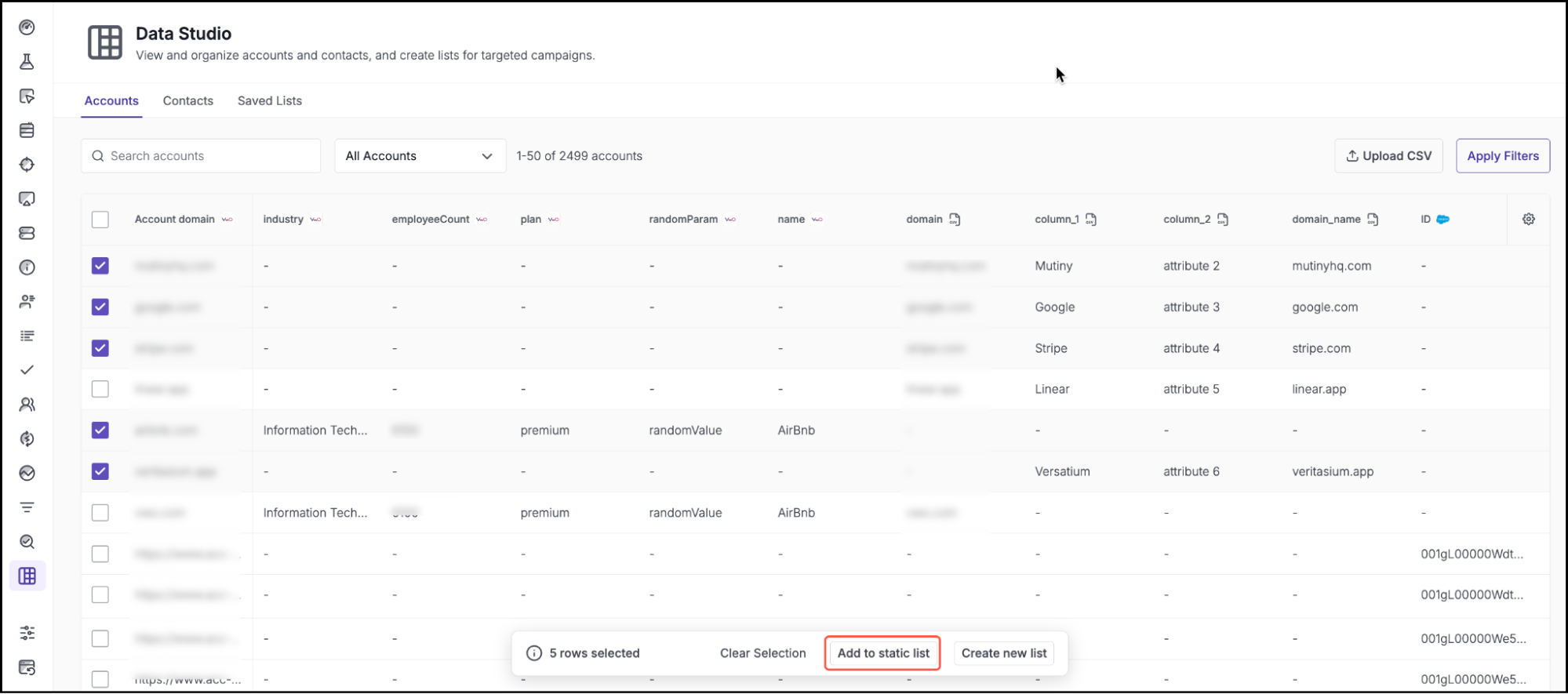The width and height of the screenshot is (1568, 694).
Task: Check the Linear row checkbox
Action: (100, 389)
